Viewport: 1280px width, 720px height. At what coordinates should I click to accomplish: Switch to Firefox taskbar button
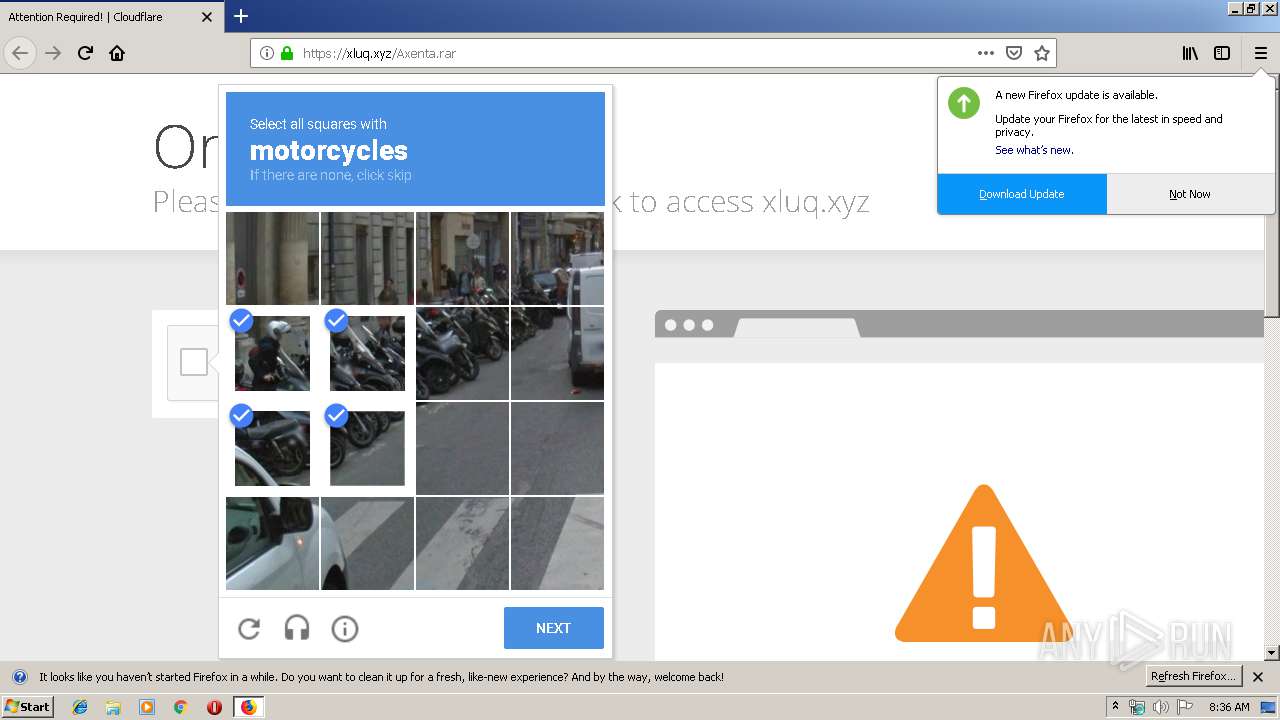click(248, 707)
